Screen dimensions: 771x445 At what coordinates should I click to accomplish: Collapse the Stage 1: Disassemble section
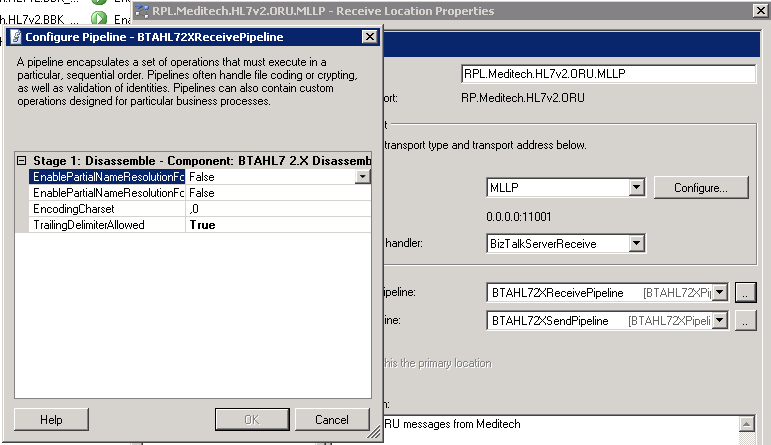tap(21, 161)
